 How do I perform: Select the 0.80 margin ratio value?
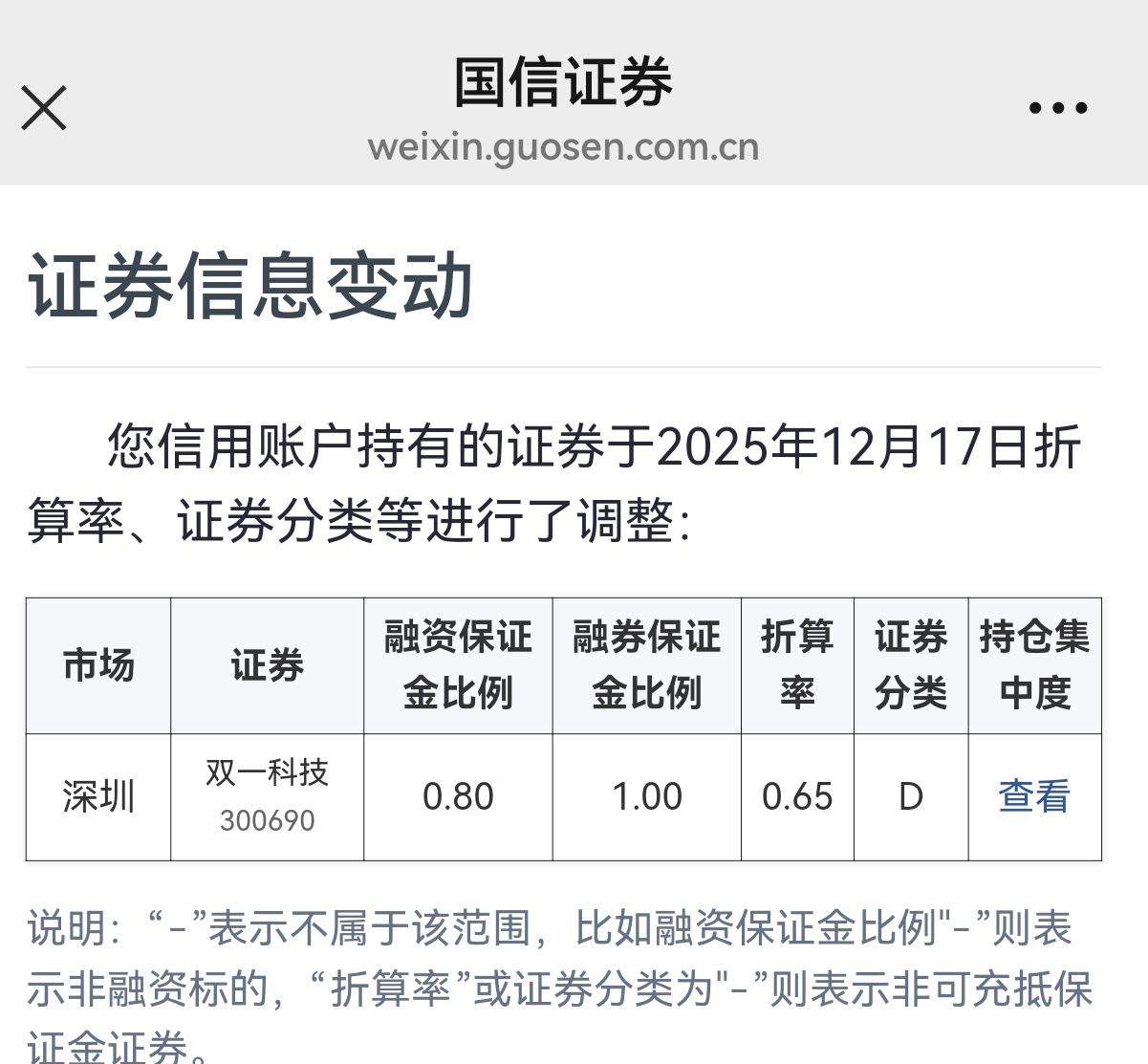(458, 796)
